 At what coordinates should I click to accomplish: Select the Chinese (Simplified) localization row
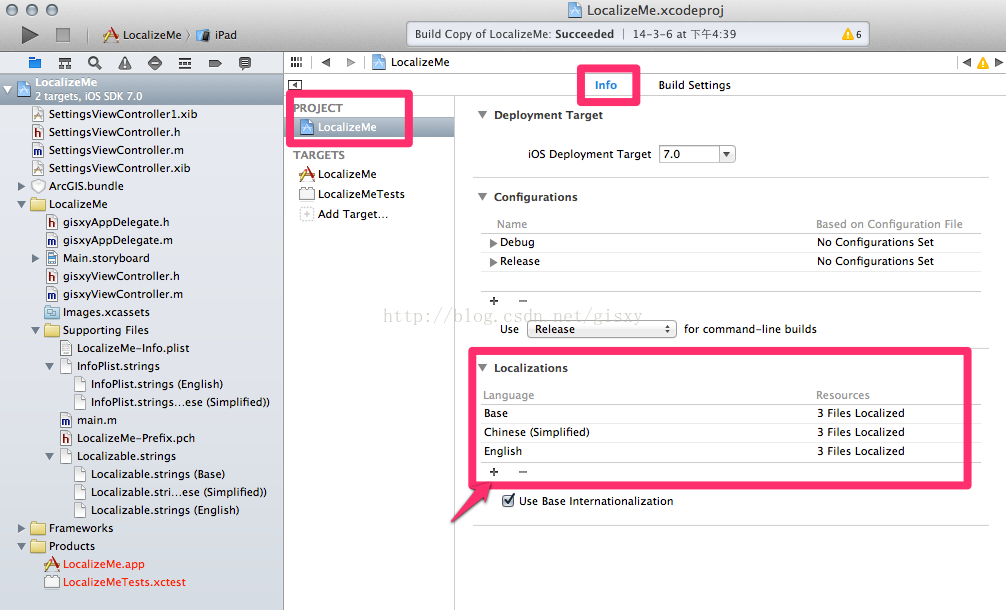pos(731,432)
